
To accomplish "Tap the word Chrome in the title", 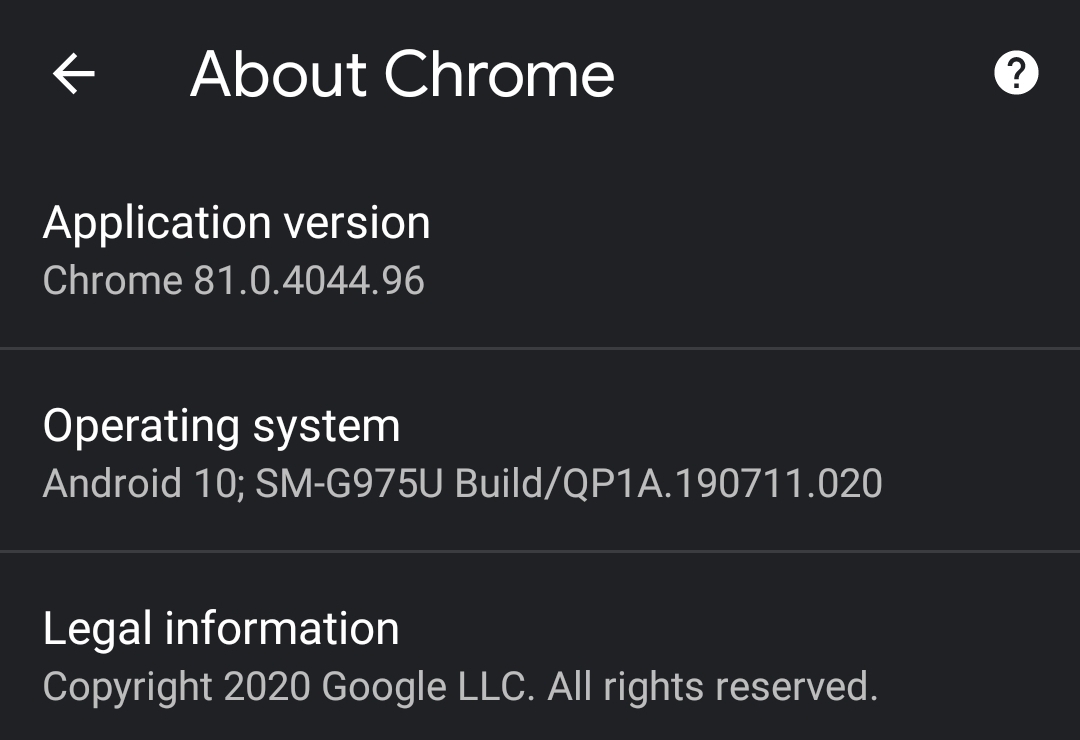I will click(499, 74).
